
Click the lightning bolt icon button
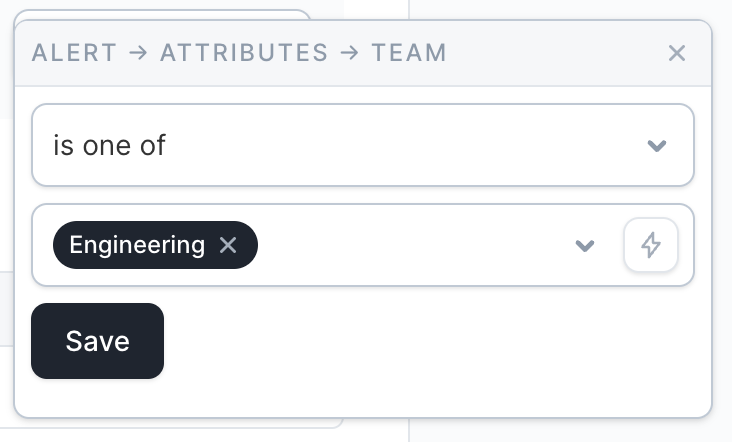651,245
